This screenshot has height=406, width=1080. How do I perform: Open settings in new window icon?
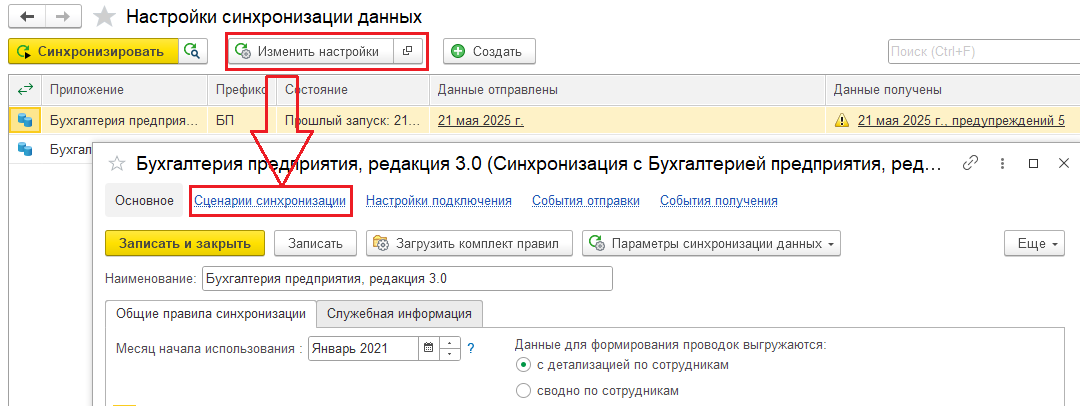coord(408,52)
